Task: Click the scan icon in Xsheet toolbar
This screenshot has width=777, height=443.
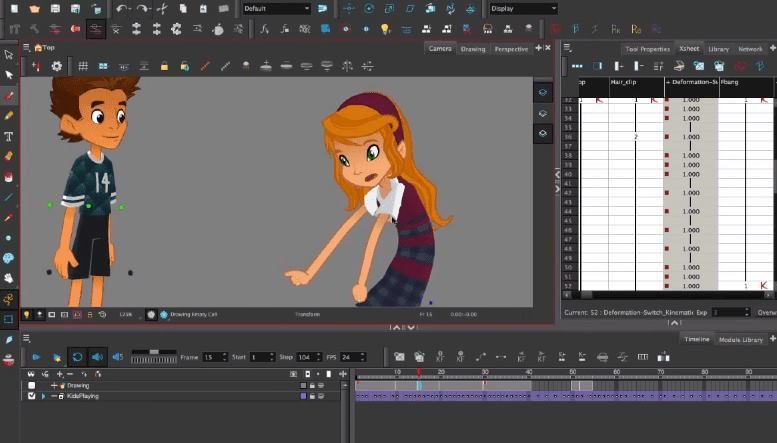Action: (679, 66)
